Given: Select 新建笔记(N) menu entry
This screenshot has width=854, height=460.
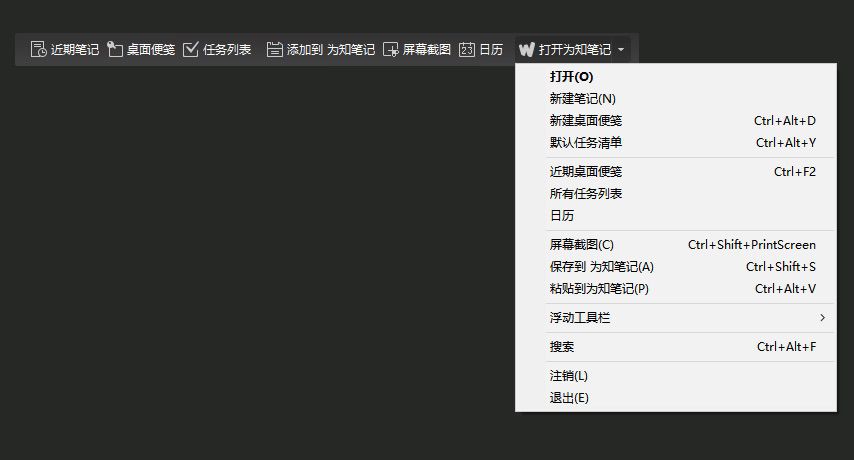Looking at the screenshot, I should [x=675, y=99].
